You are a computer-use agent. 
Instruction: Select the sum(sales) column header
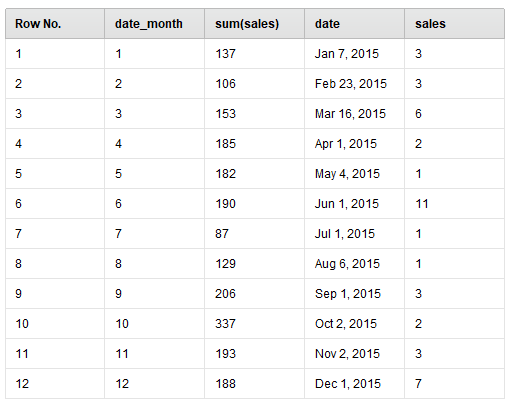click(254, 24)
